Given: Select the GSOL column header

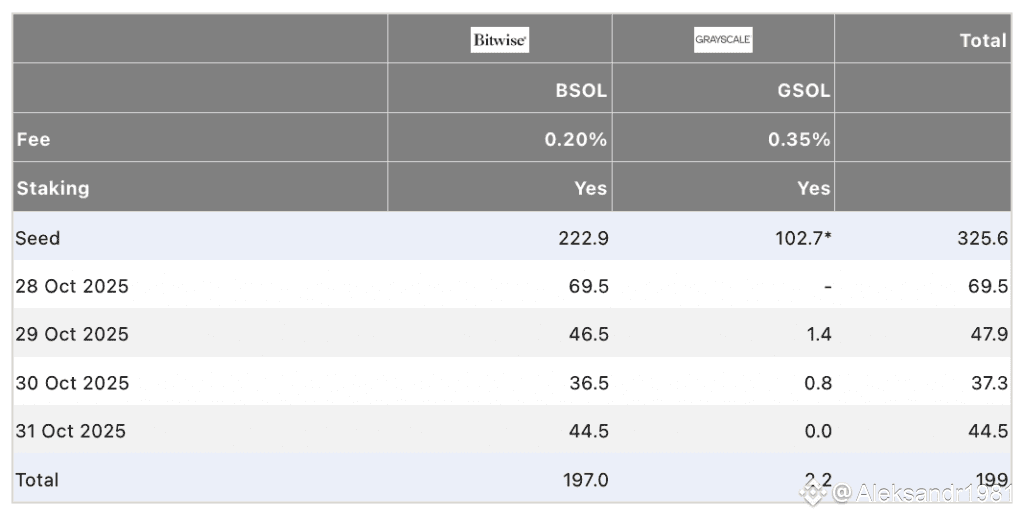Looking at the screenshot, I should point(804,90).
